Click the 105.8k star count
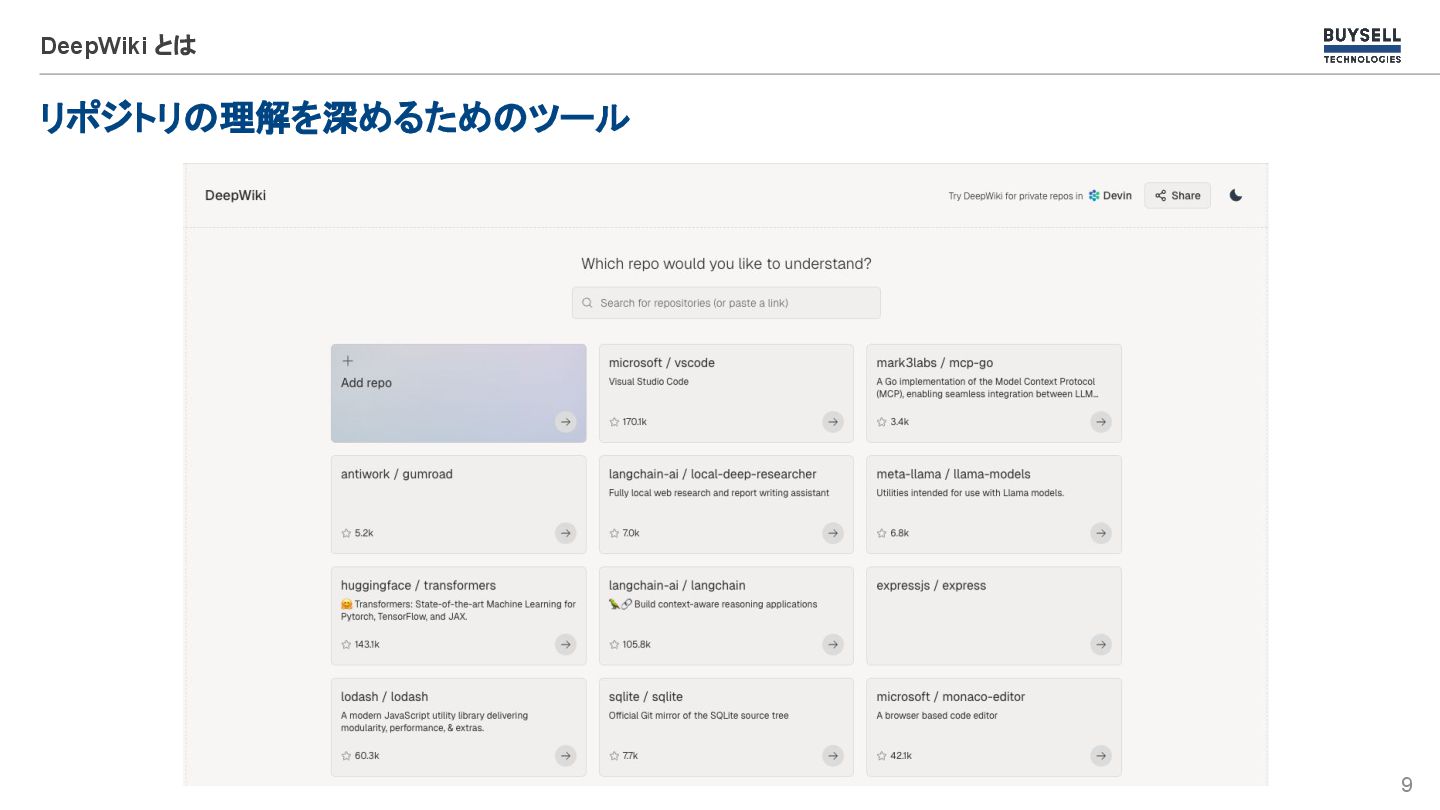The height and width of the screenshot is (810, 1440). (636, 645)
